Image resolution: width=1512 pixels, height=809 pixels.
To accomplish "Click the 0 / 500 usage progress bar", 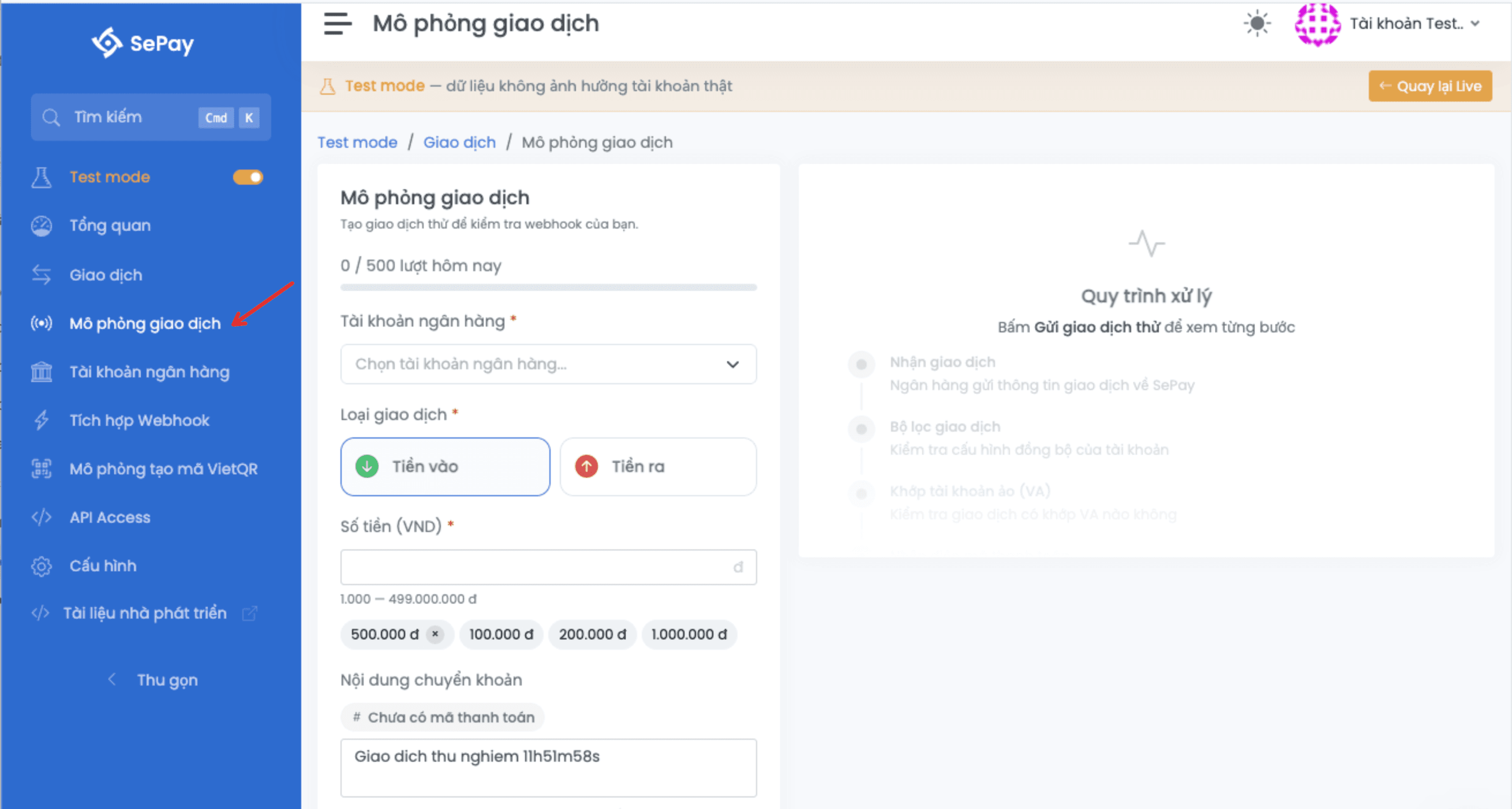I will (x=548, y=288).
